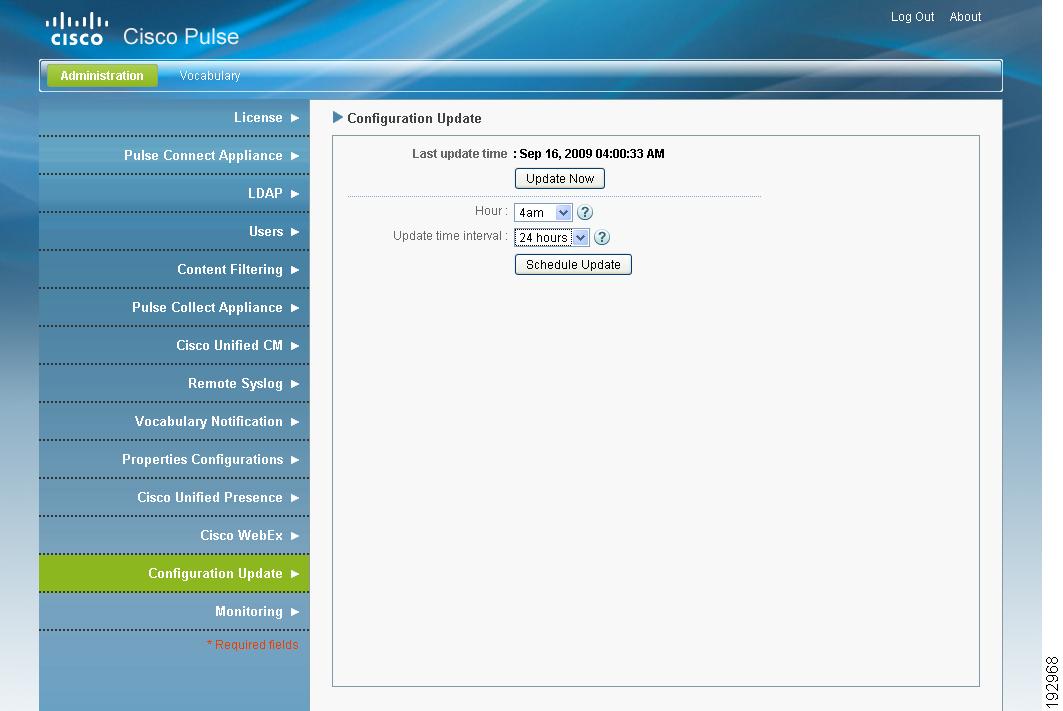1063x711 pixels.
Task: Click the arrow next to Content Filtering
Action: click(x=295, y=269)
